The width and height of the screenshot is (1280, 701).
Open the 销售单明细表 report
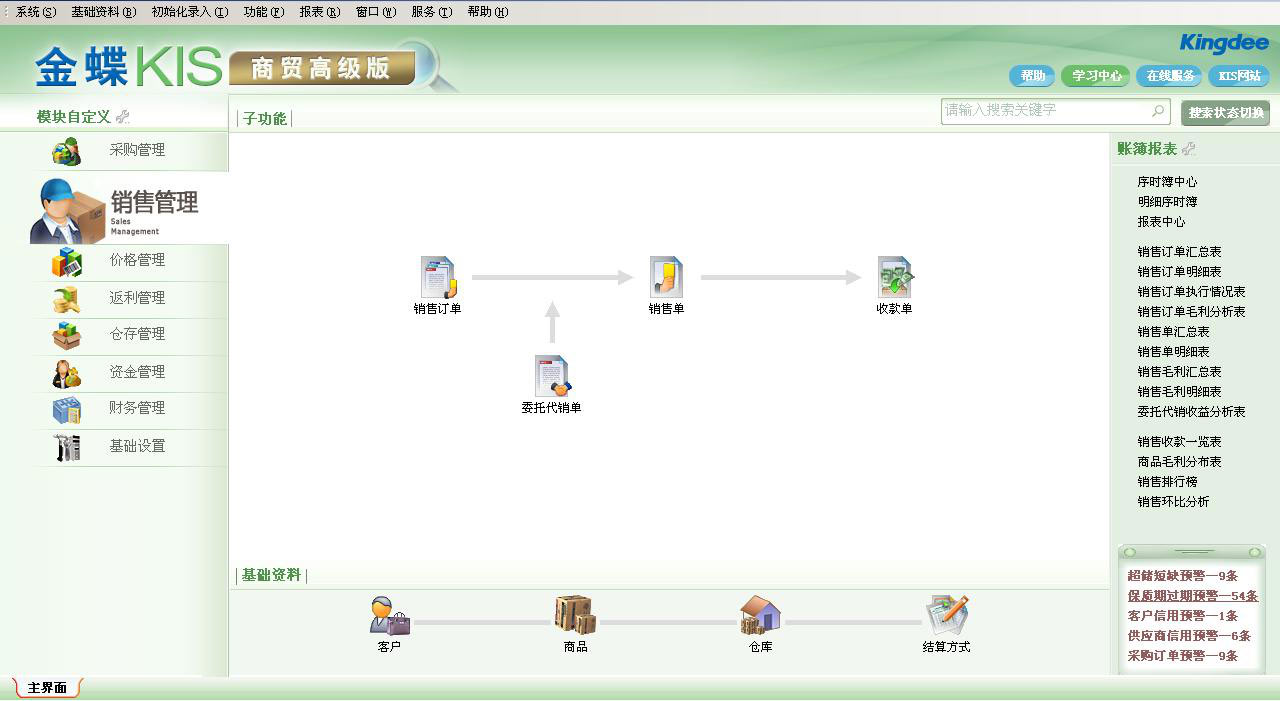pyautogui.click(x=1173, y=352)
